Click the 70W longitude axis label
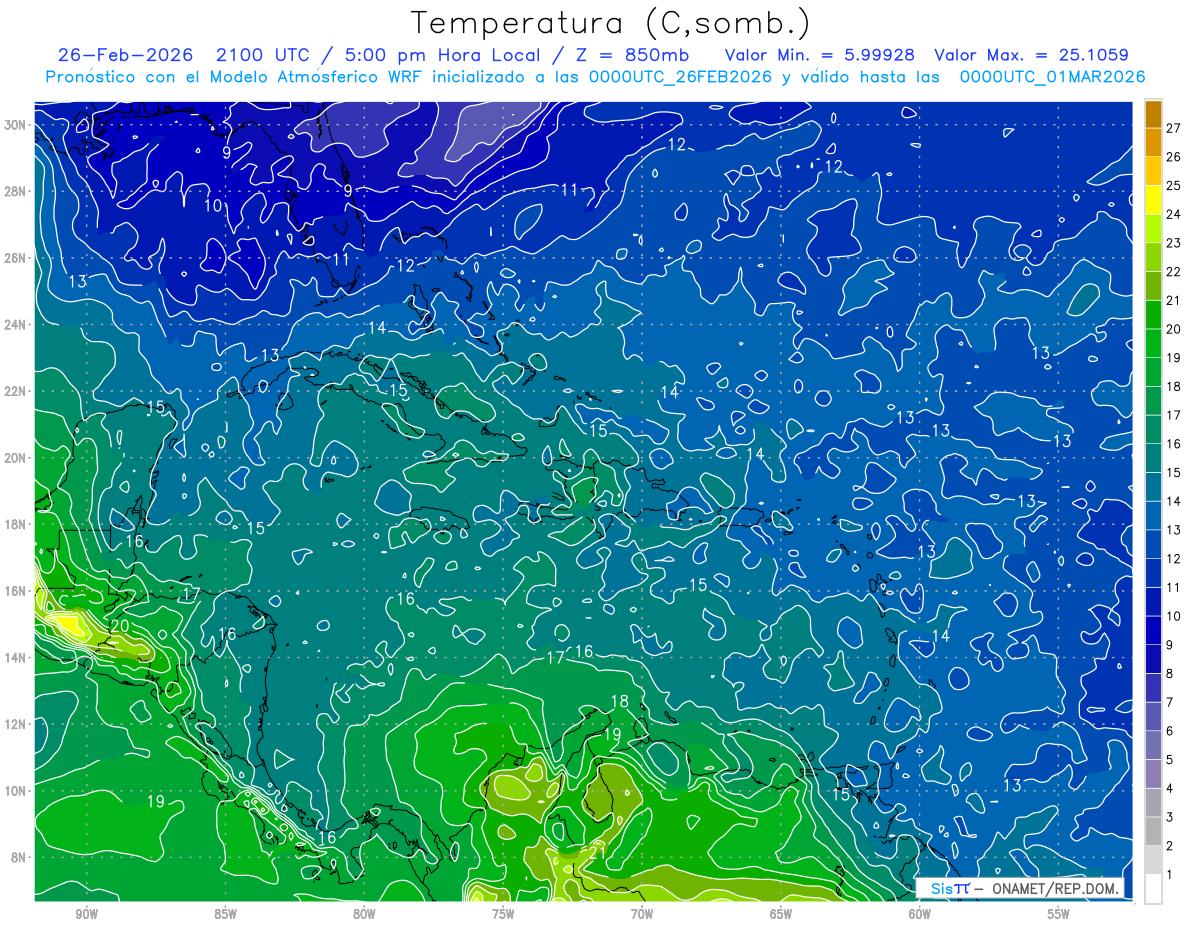 pyautogui.click(x=642, y=914)
